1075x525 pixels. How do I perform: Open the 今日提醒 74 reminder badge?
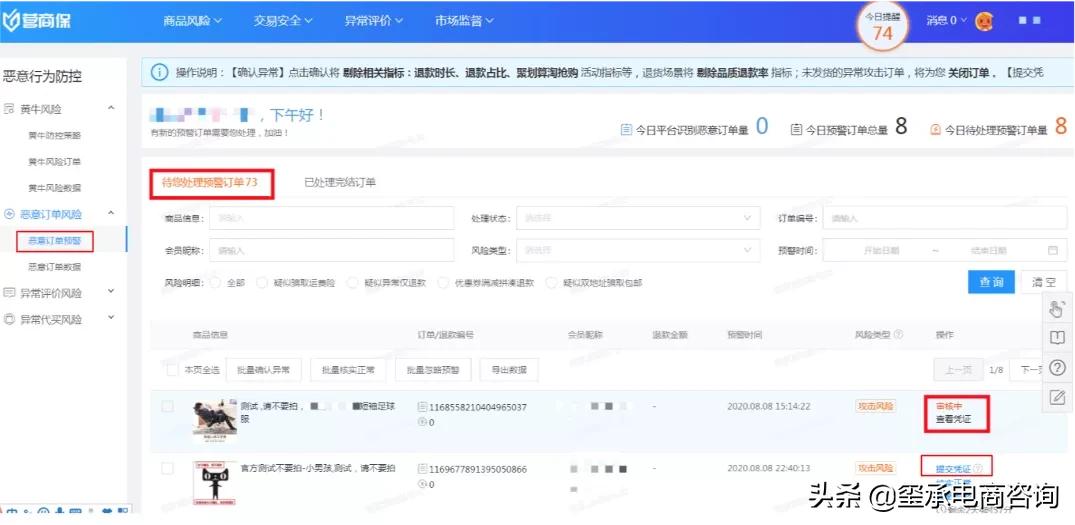(882, 27)
